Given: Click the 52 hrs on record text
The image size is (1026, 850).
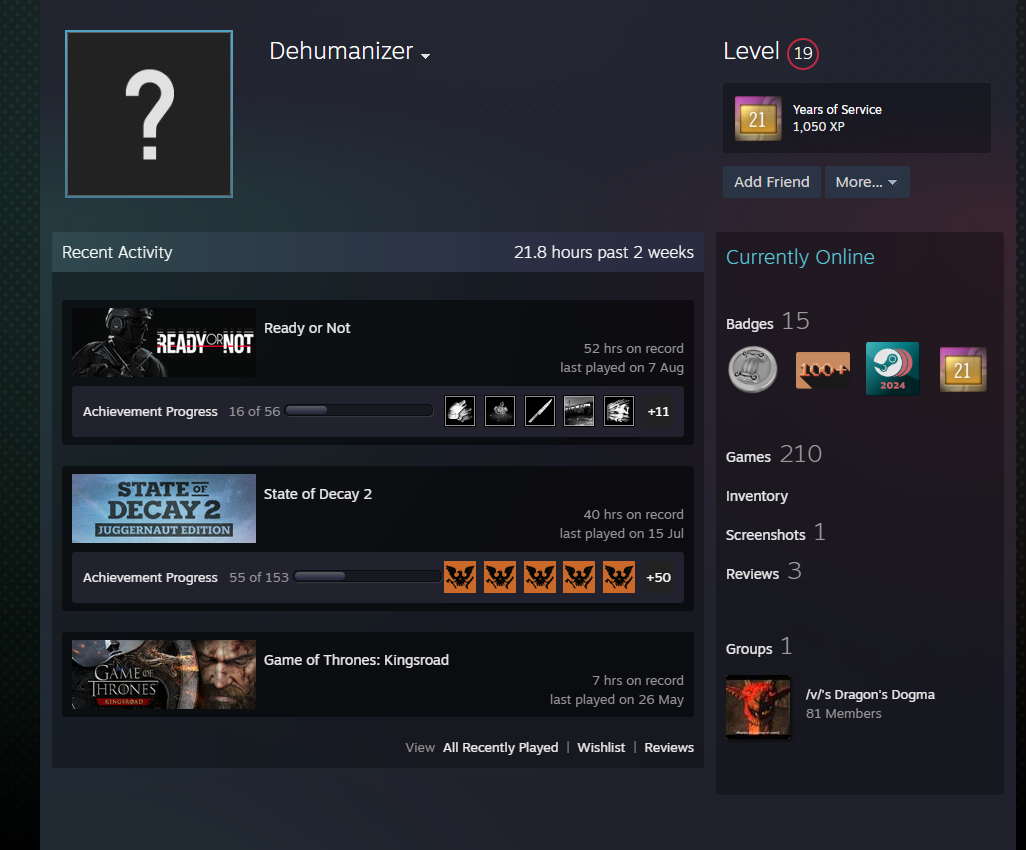Looking at the screenshot, I should [x=633, y=348].
